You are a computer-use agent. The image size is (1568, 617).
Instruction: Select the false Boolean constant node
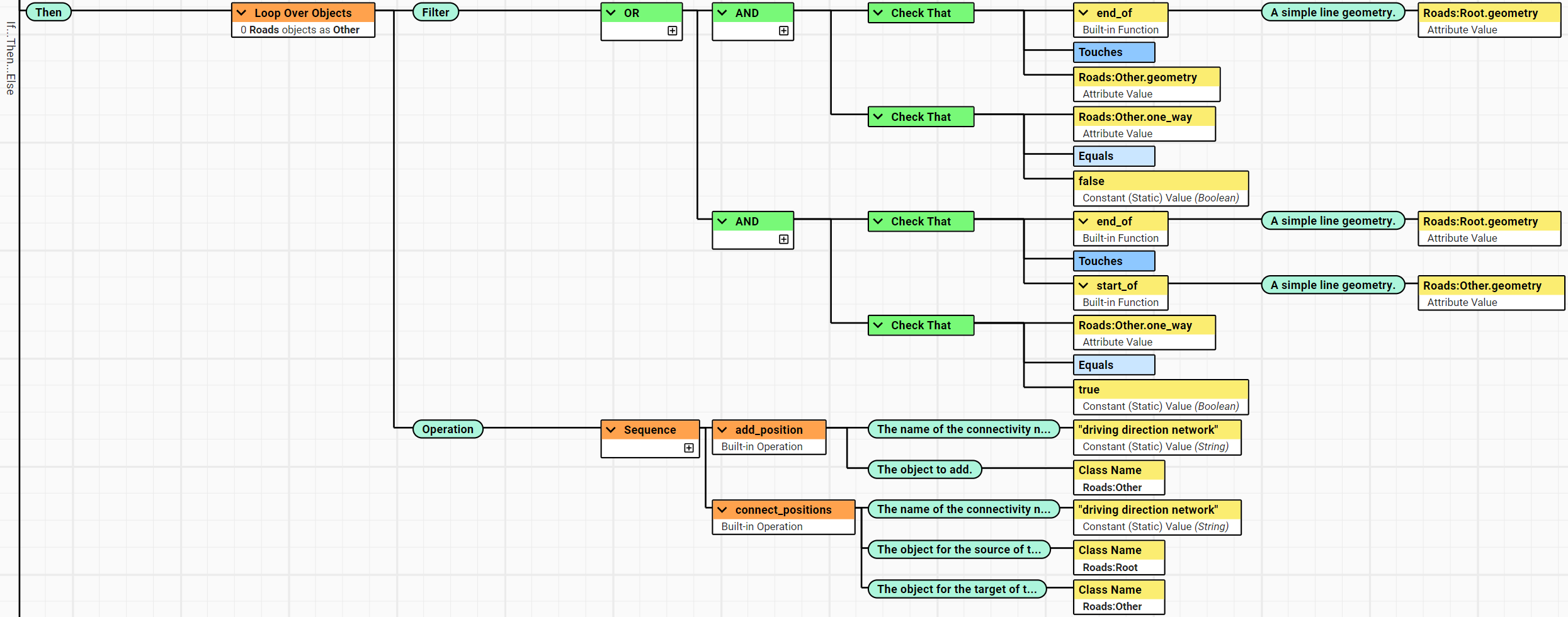(x=1160, y=188)
